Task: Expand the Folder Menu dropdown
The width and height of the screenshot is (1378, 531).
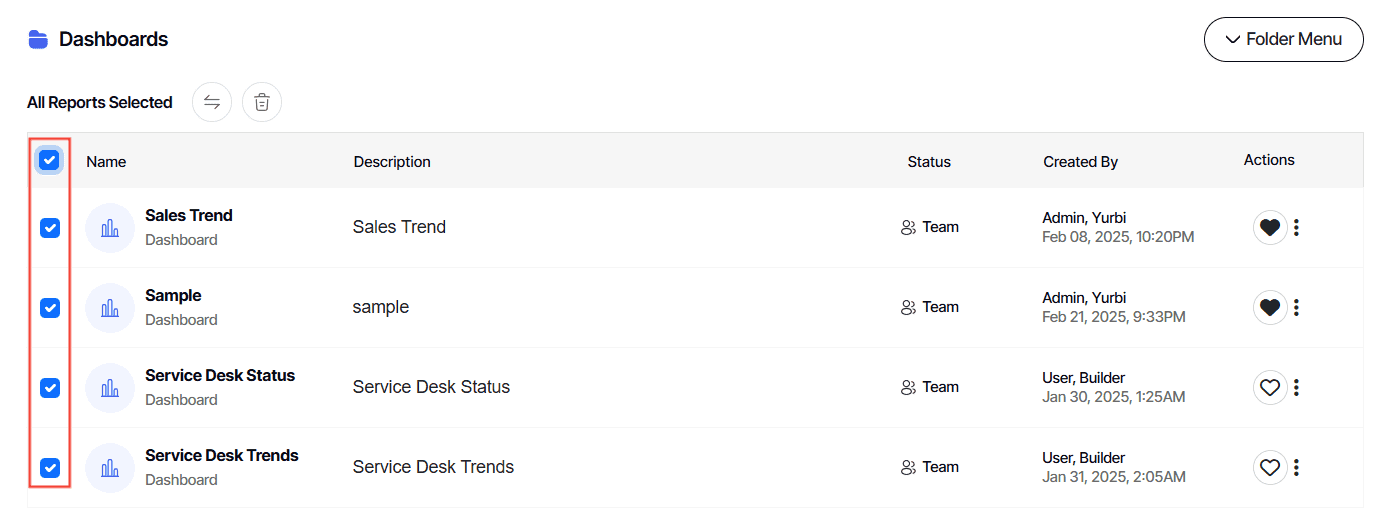Action: click(x=1284, y=39)
